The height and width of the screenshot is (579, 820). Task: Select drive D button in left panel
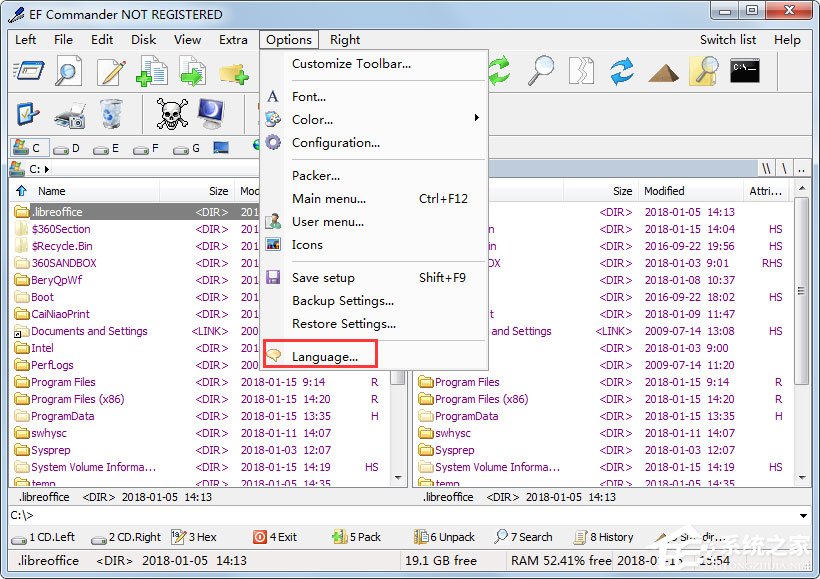67,149
